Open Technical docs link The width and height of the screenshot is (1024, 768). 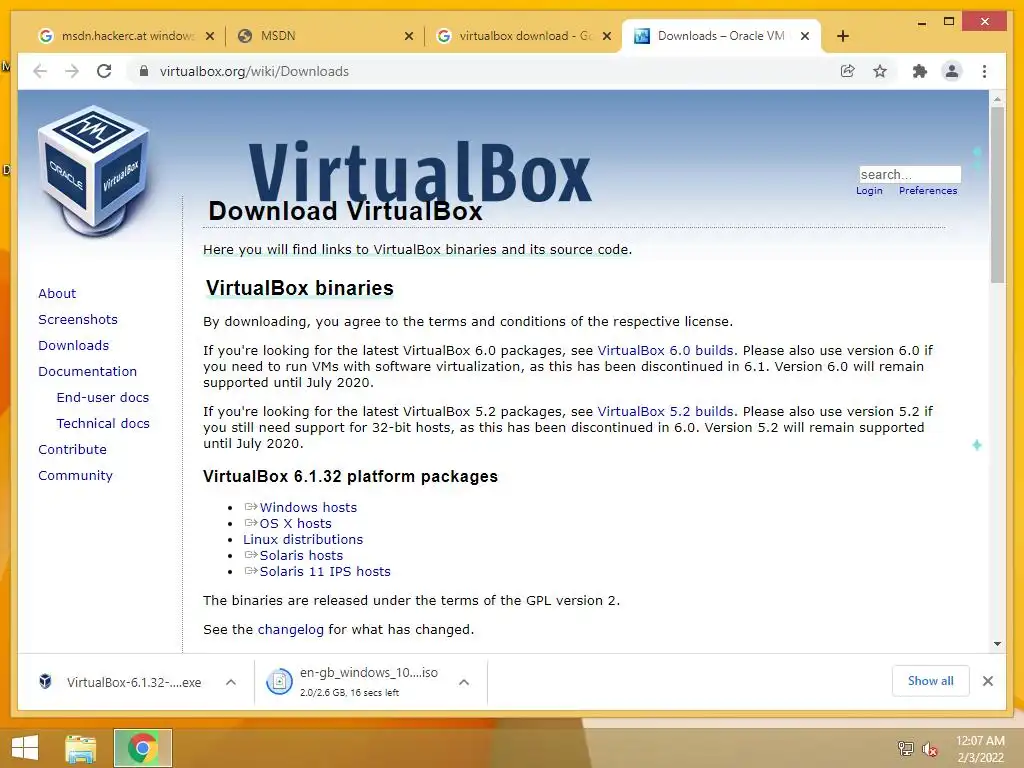pos(103,424)
